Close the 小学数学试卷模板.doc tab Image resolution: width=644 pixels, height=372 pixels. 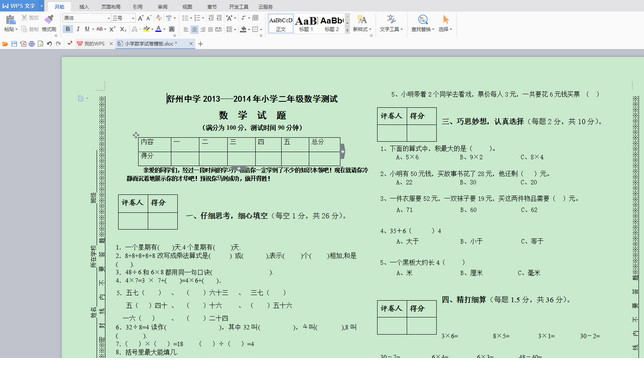click(x=191, y=44)
